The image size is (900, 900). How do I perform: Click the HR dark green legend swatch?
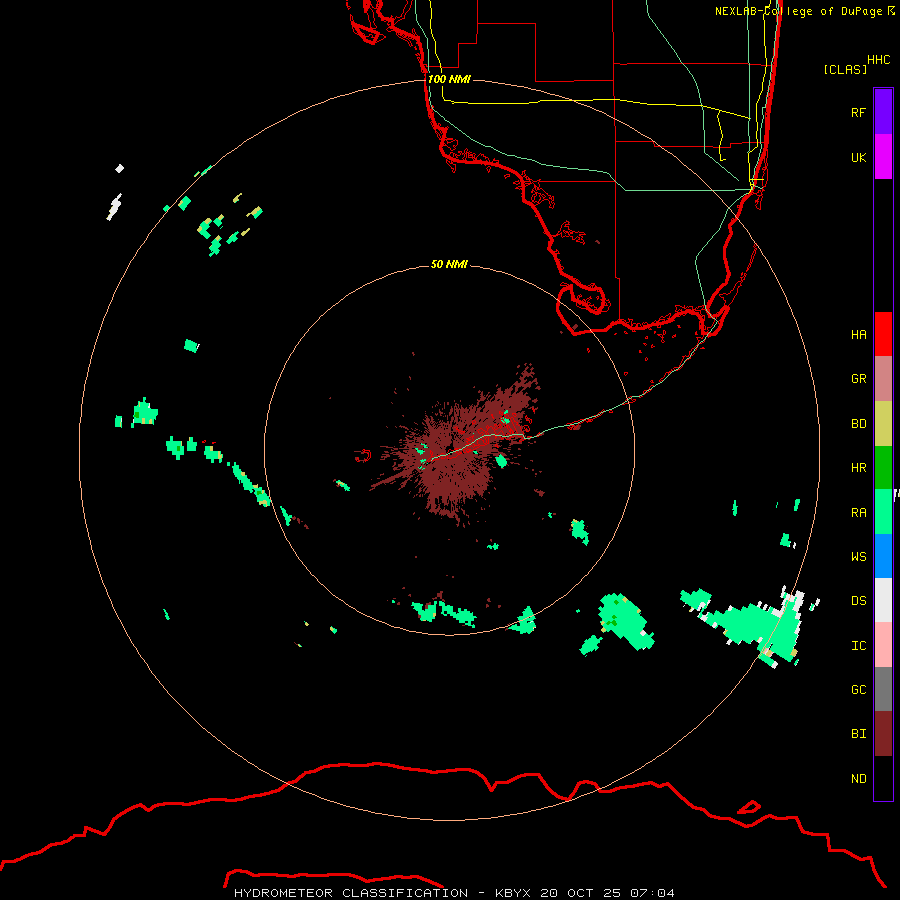[x=883, y=467]
